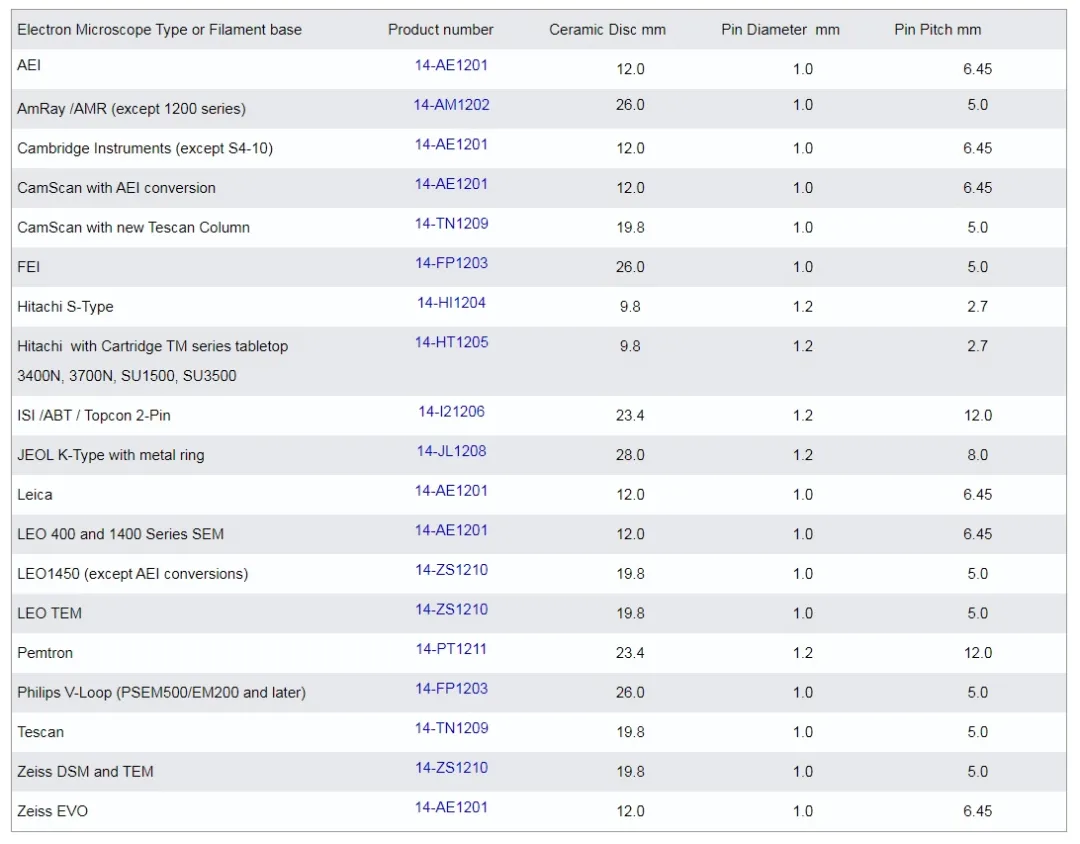Select 'Philips V-Loop (PSEM500/EM200 and later)' text
Viewport: 1080px width, 844px height.
point(161,693)
